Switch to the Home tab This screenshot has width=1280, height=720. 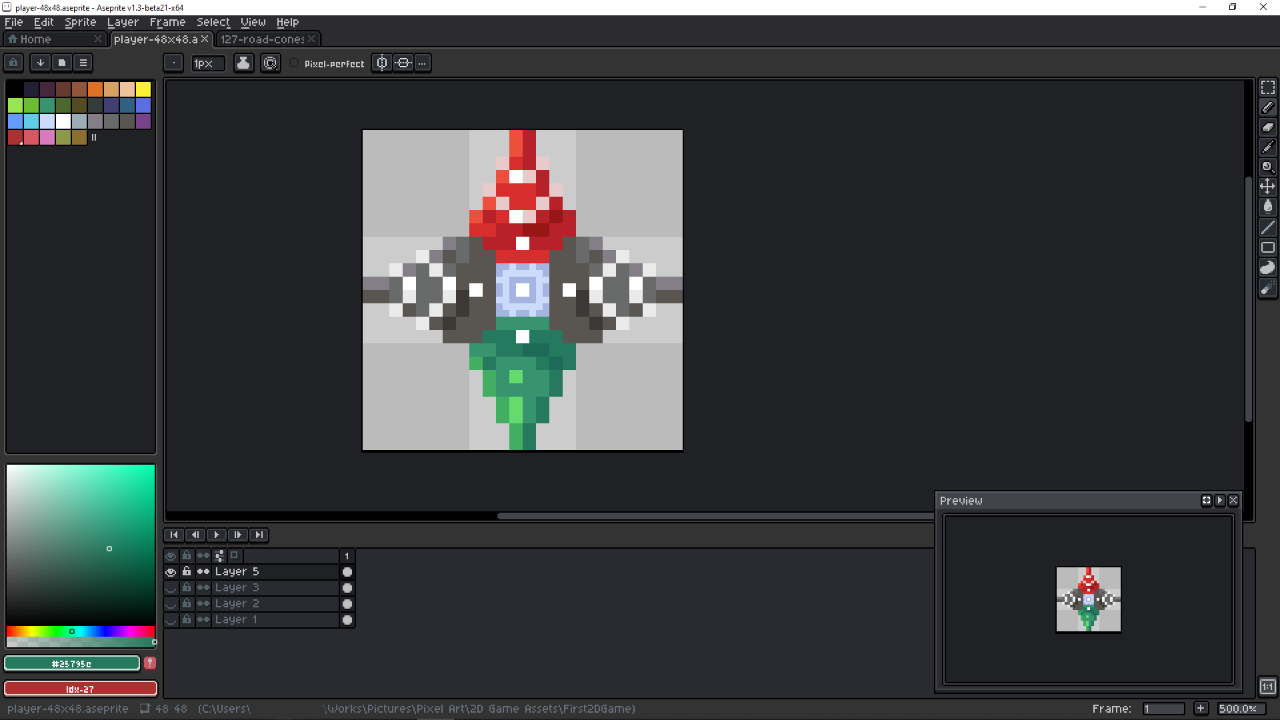[36, 39]
